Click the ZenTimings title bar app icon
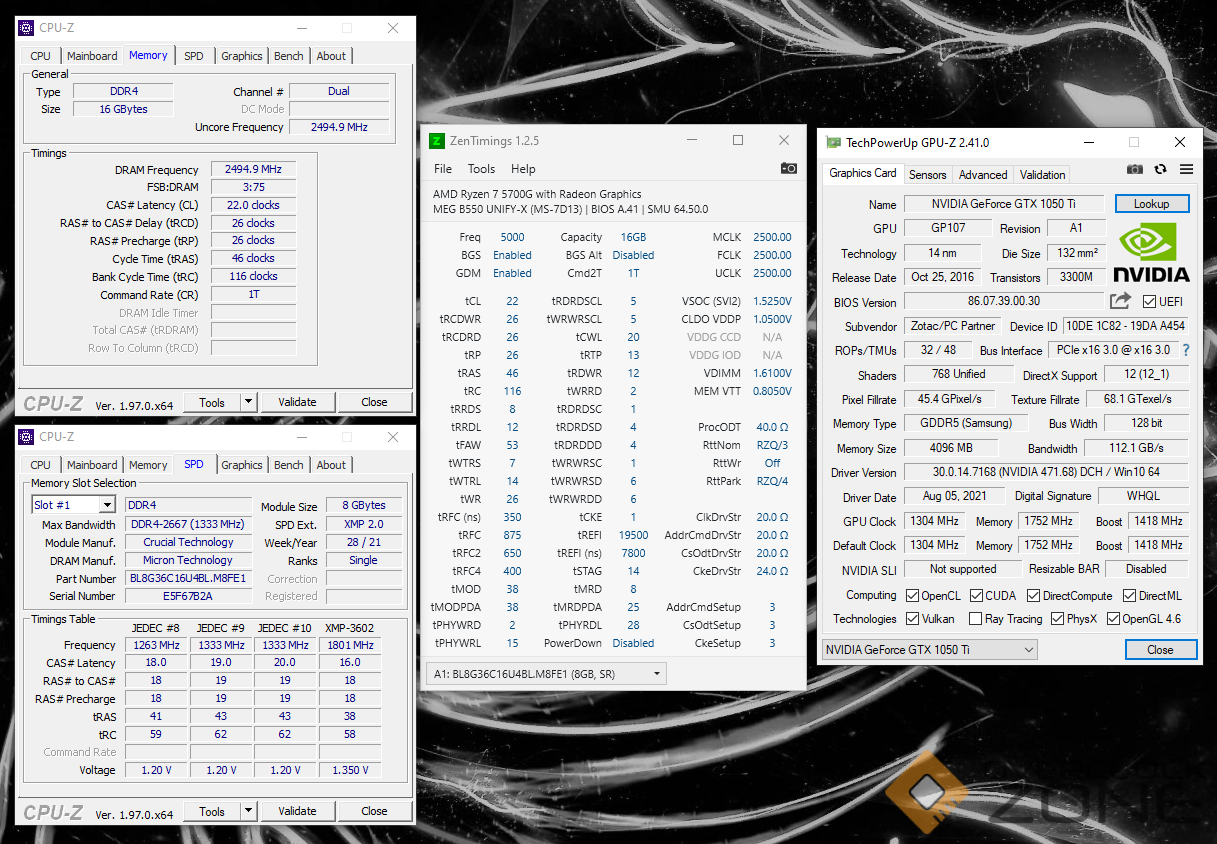Screen dimensions: 1217x844 (x=436, y=141)
